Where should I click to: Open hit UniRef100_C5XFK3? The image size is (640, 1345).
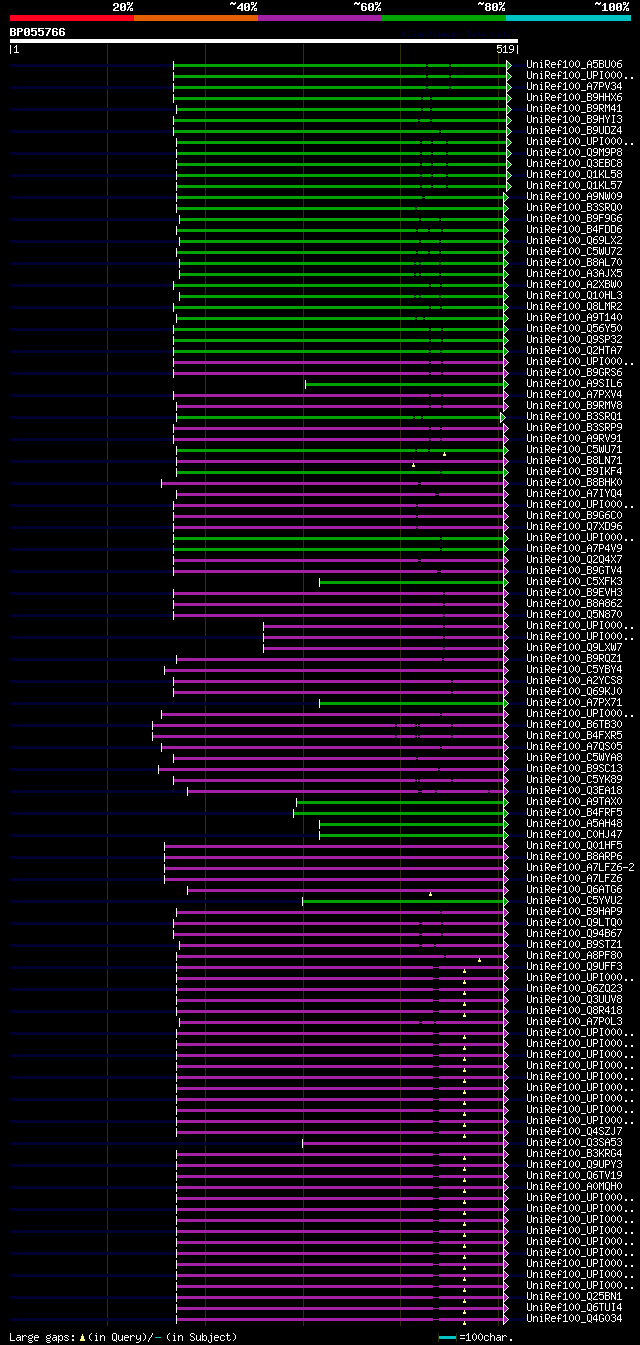tap(574, 581)
